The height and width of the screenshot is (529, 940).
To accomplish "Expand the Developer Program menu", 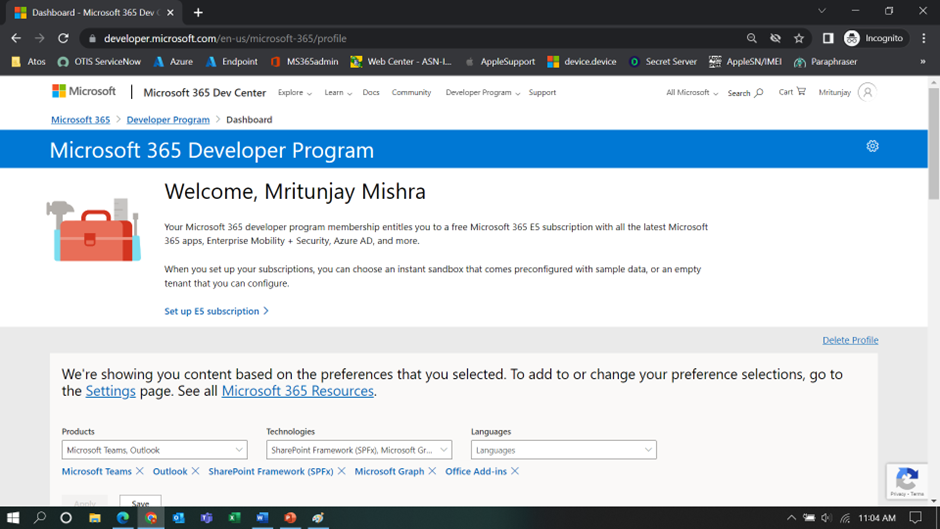I will (483, 92).
